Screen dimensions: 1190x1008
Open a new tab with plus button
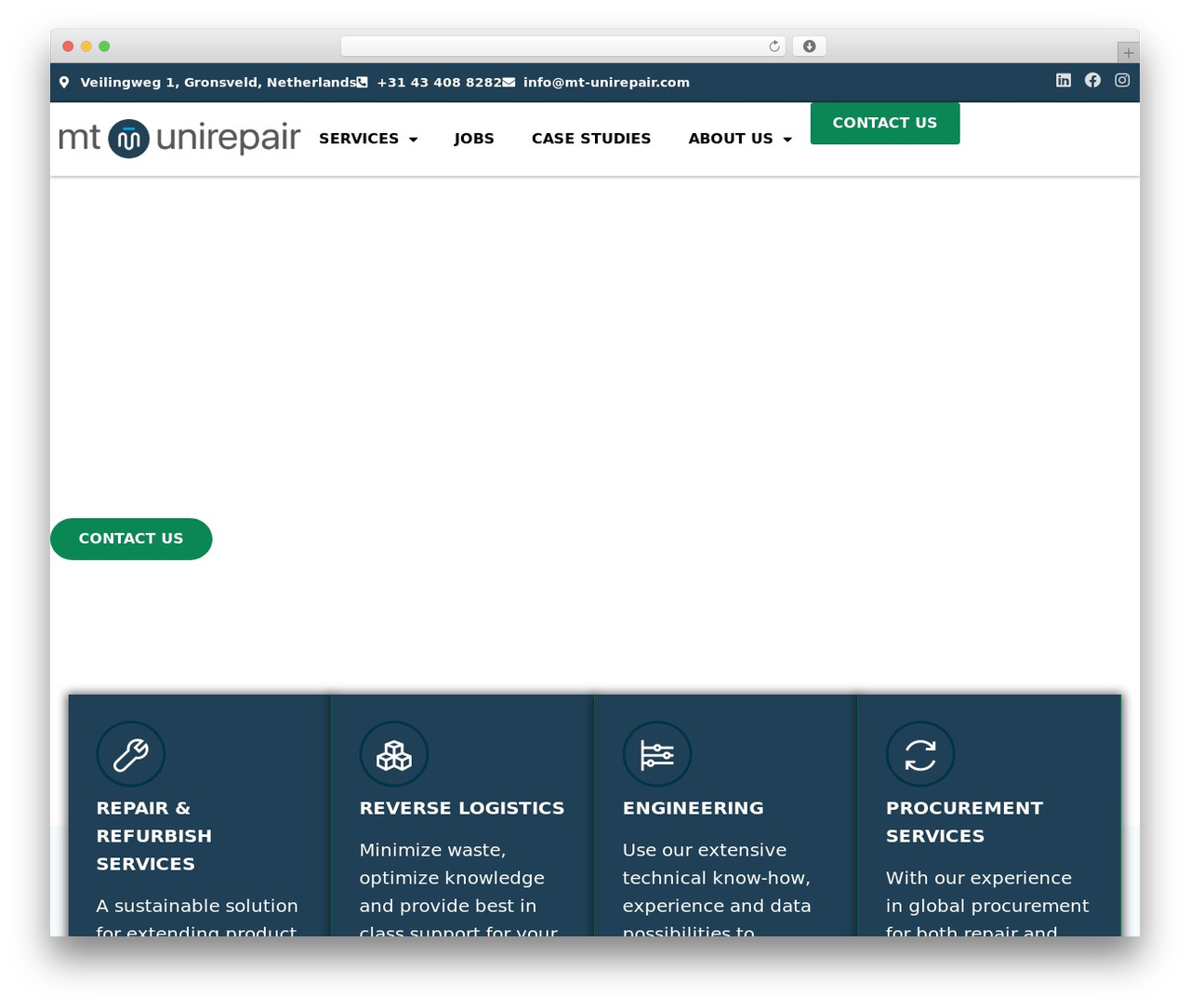coord(1128,53)
